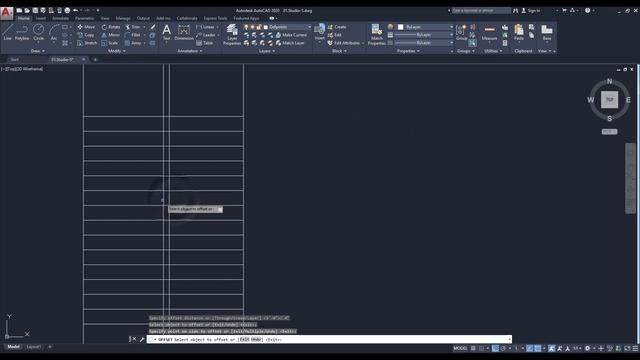Toggle MODEL space button in status bar
The height and width of the screenshot is (360, 640).
[x=460, y=348]
